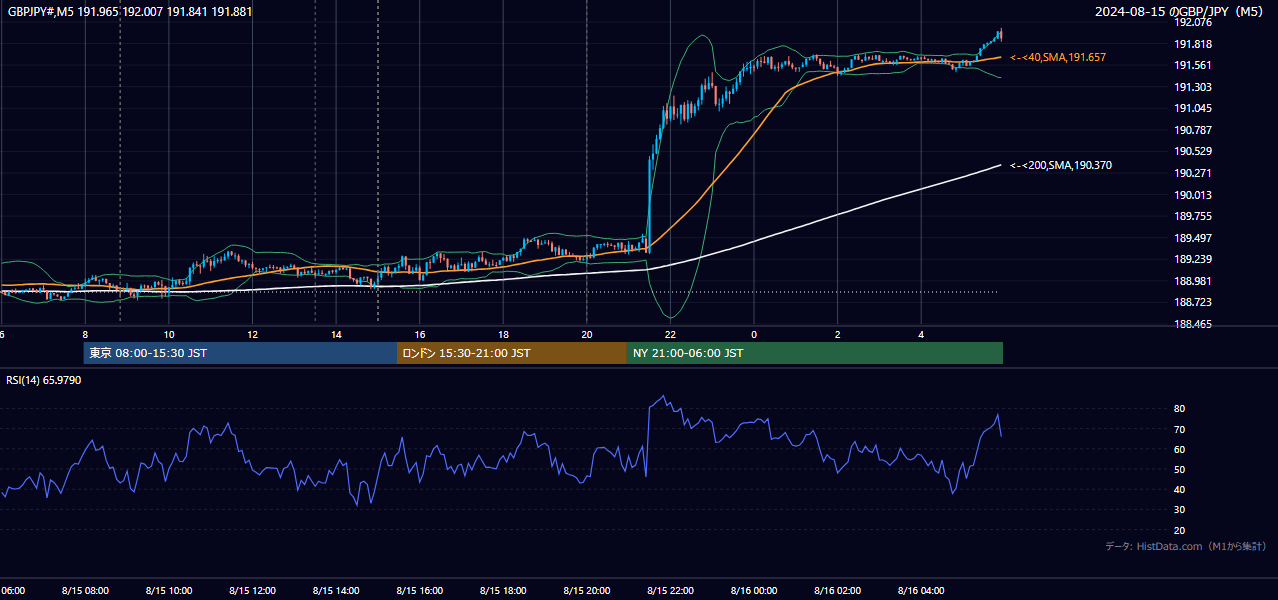Click the orange 40 SMA 191.657 label

(x=1058, y=58)
